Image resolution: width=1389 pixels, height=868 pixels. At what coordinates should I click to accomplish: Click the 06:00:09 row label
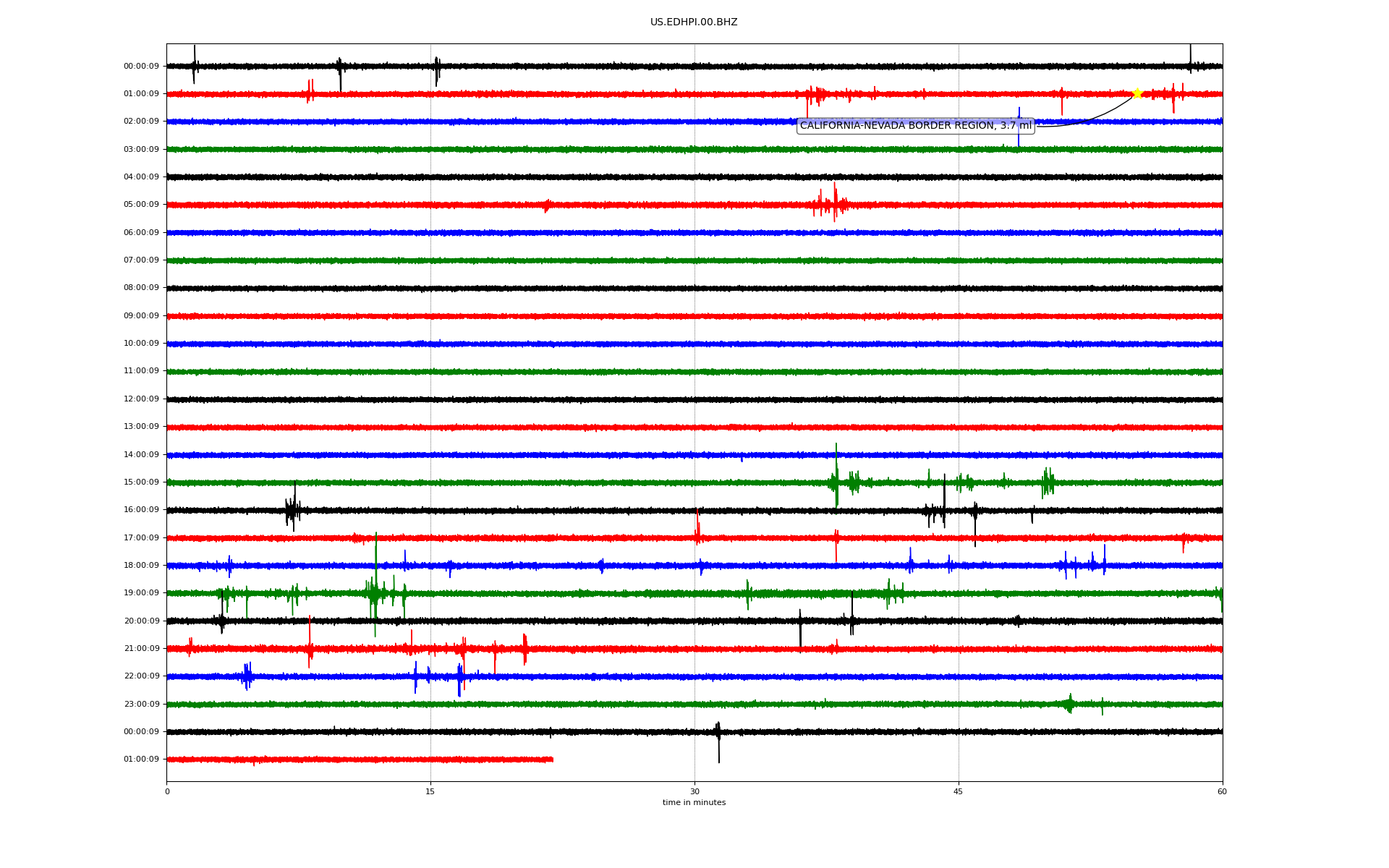coord(141,233)
